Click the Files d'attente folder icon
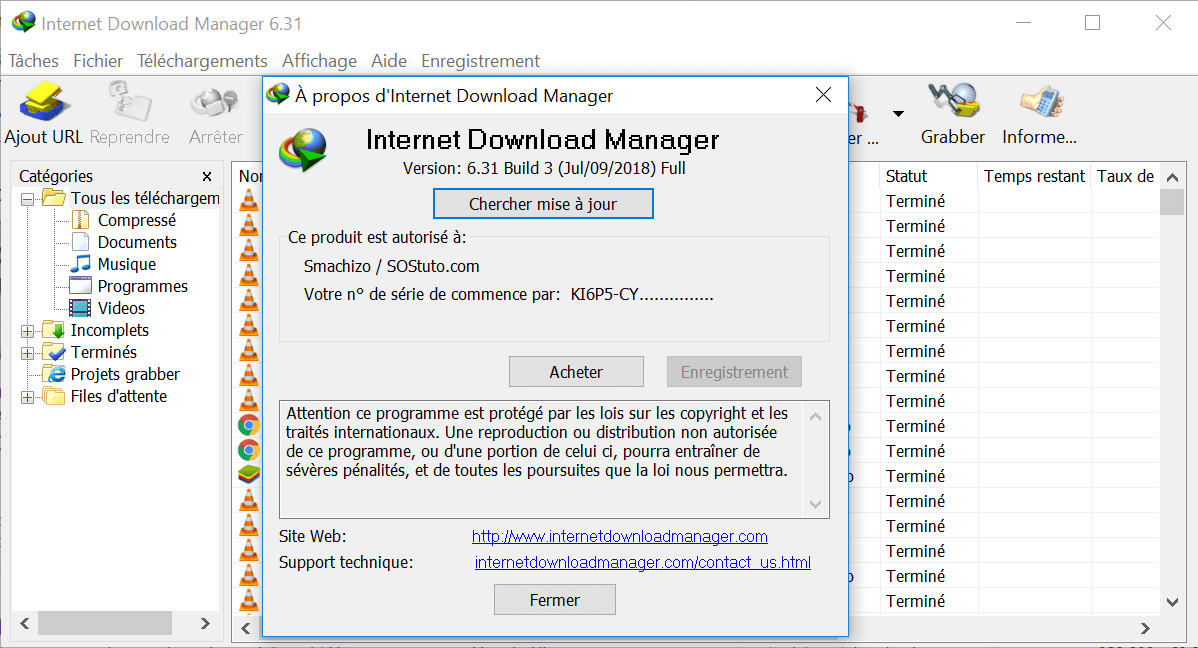 (x=53, y=396)
